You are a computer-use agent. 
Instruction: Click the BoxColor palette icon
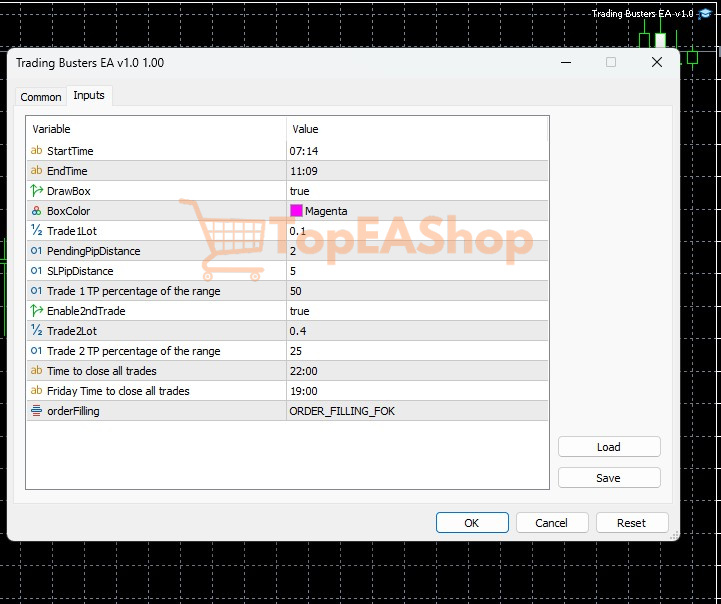pyautogui.click(x=37, y=211)
